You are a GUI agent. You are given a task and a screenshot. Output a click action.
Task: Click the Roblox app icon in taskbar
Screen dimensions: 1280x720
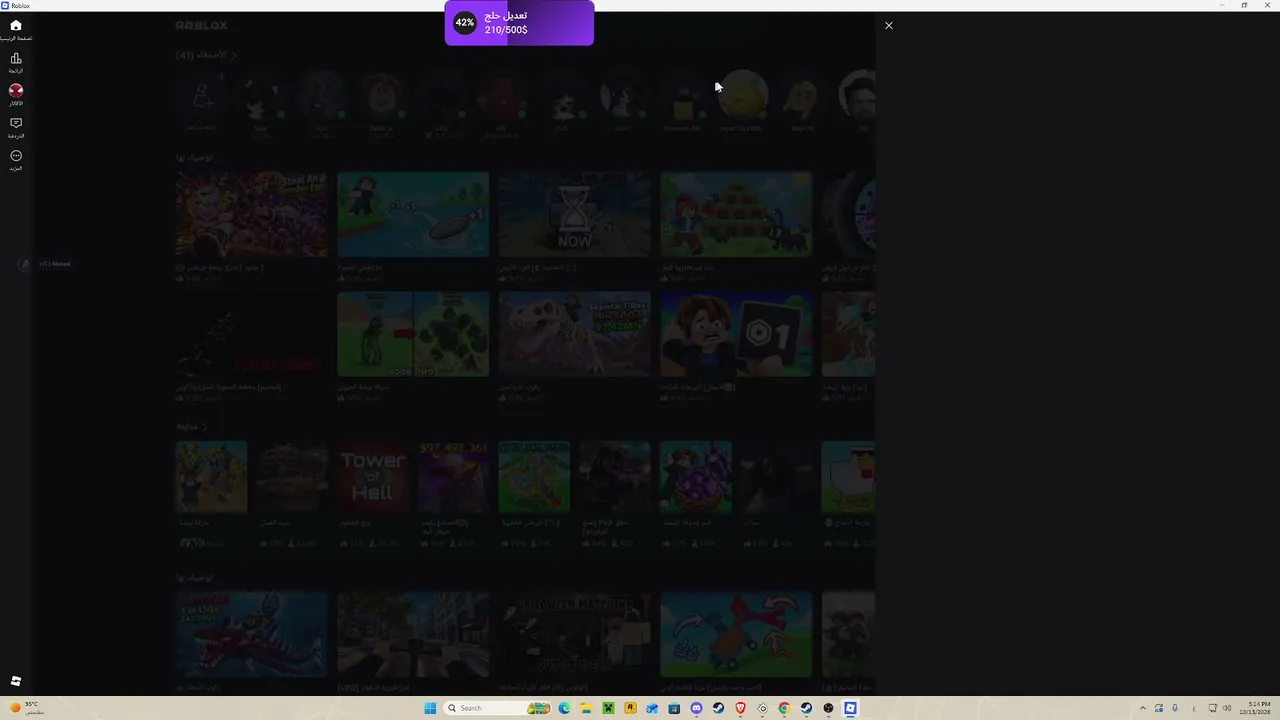tap(850, 708)
